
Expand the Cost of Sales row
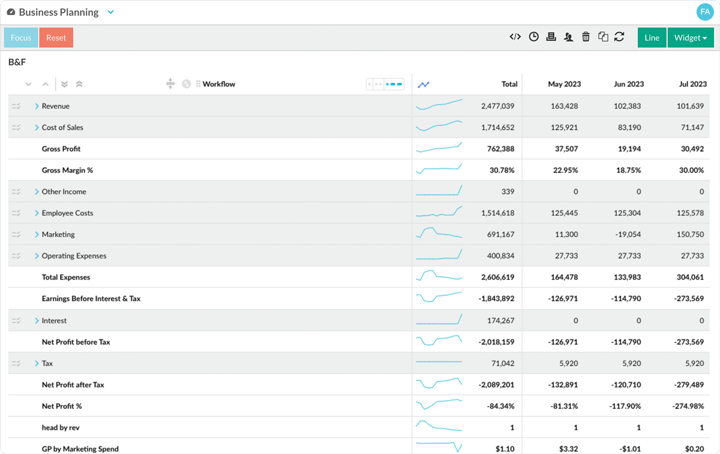point(37,128)
